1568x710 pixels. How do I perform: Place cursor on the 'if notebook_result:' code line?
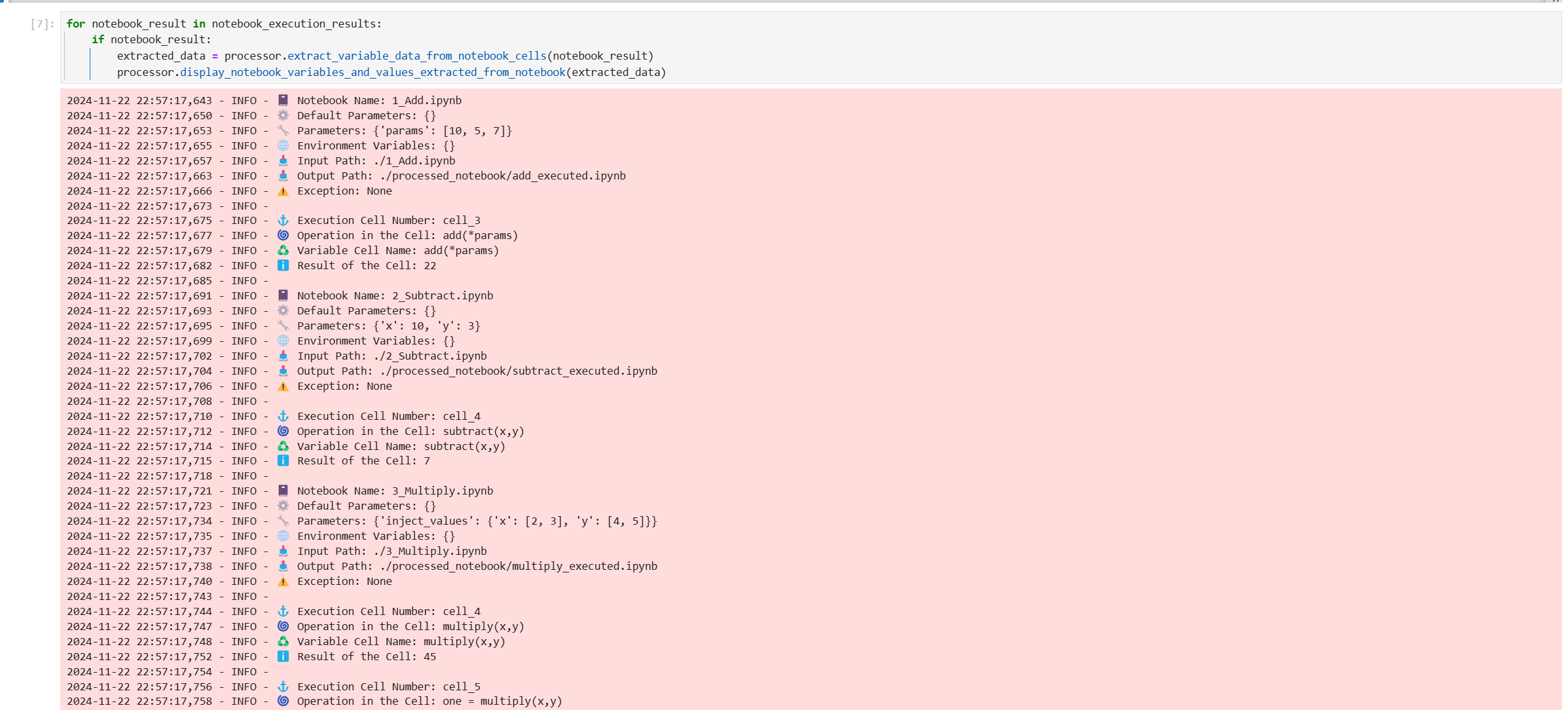[151, 39]
